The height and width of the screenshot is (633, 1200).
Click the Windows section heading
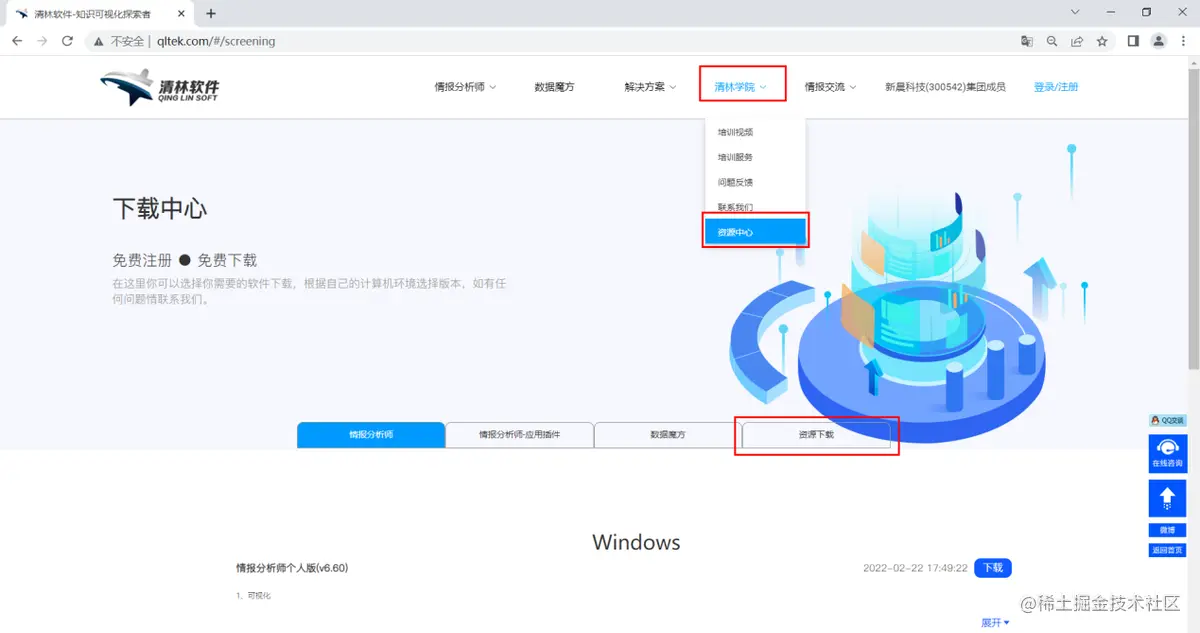point(636,542)
